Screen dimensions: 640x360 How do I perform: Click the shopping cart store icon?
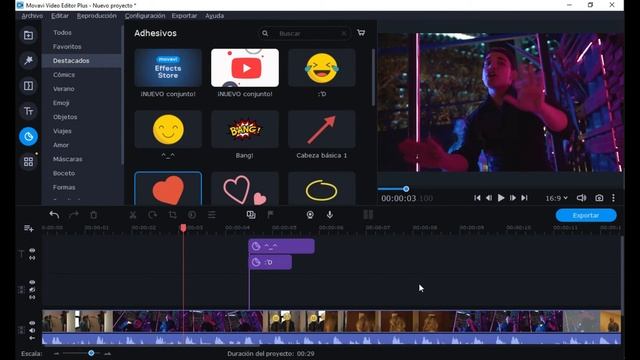tap(361, 33)
